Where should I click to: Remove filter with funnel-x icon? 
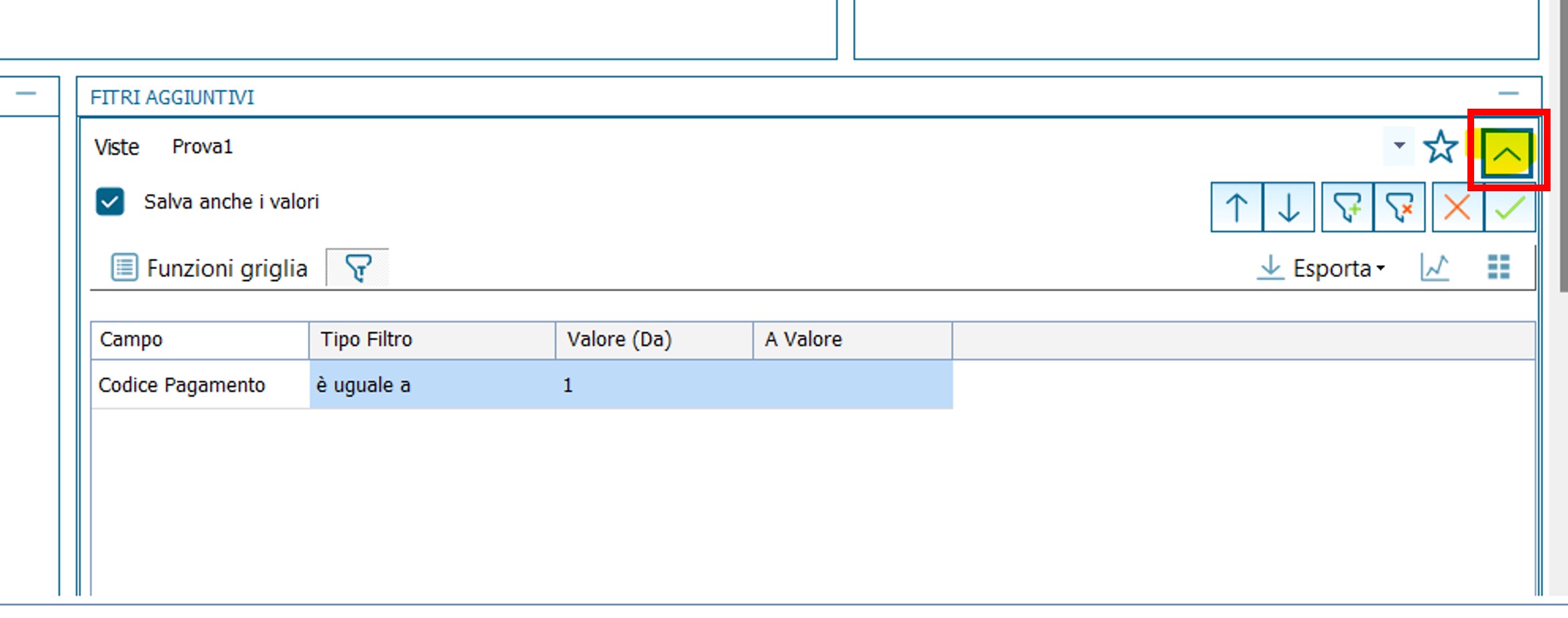pyautogui.click(x=1399, y=207)
